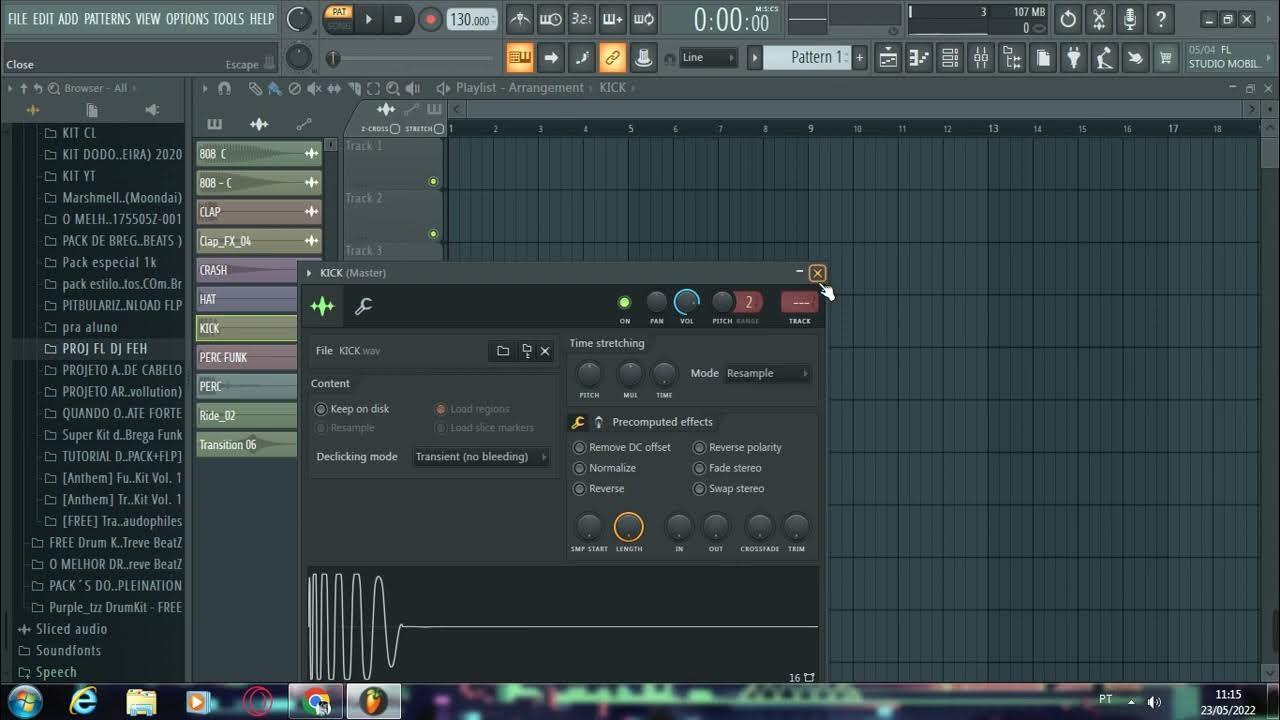Screen dimensions: 1280x720
Task: Open the OPTIONS menu
Action: click(187, 18)
